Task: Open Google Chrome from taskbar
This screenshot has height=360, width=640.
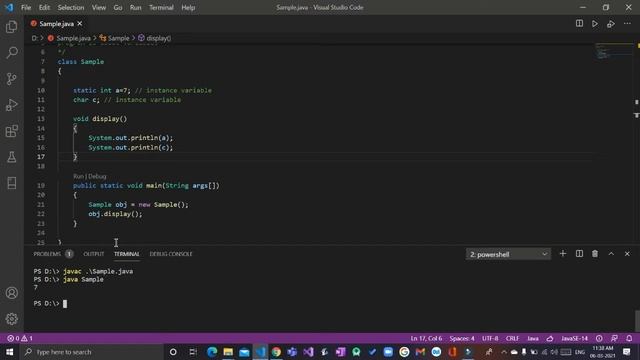Action: click(276, 352)
